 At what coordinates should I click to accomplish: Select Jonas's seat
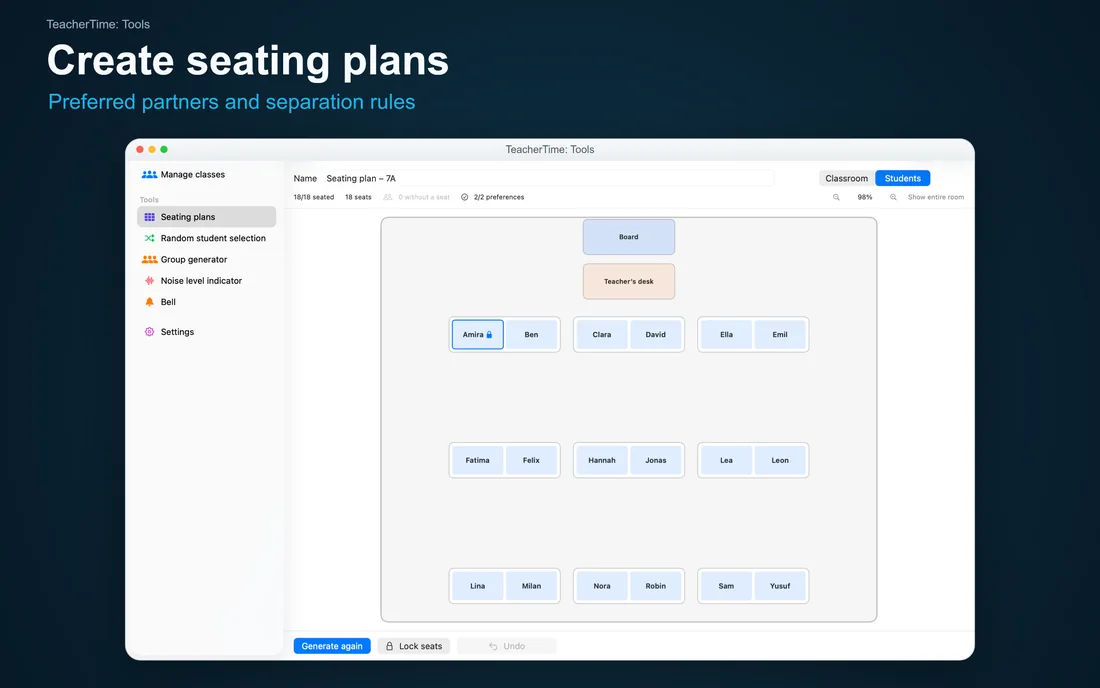[656, 461]
